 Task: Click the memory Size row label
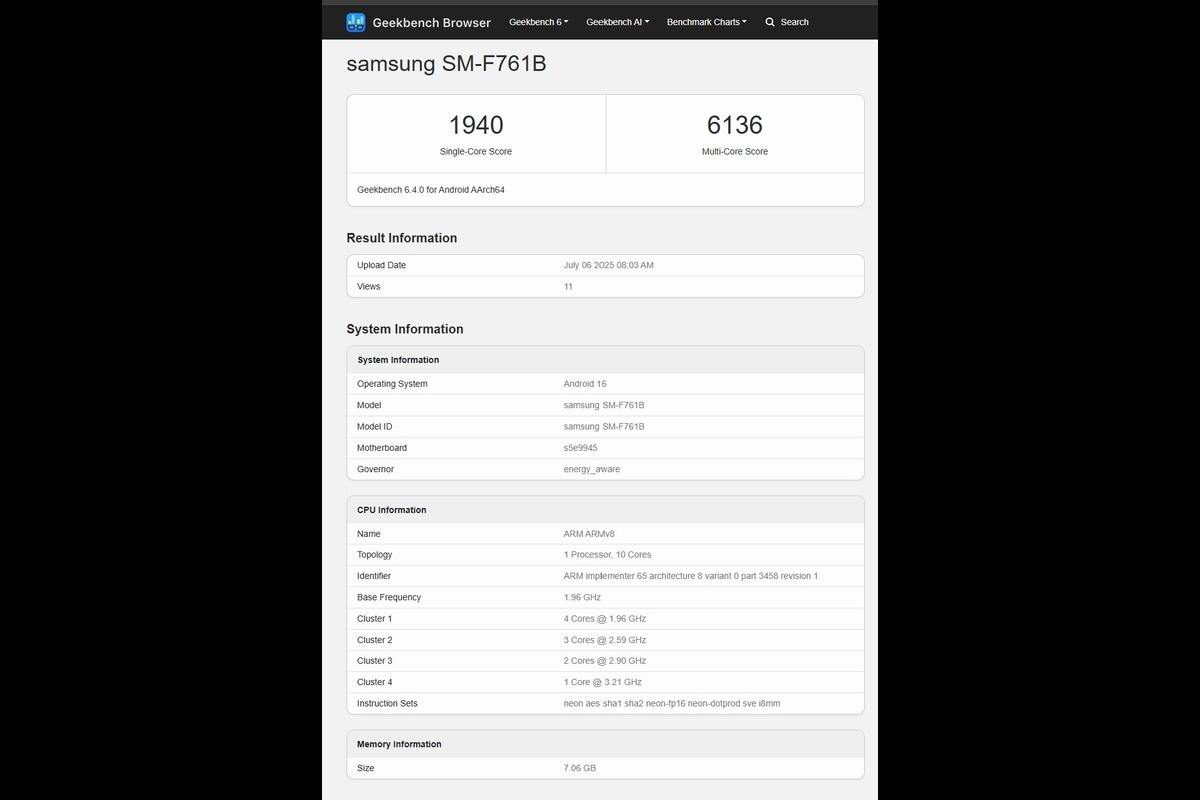click(x=366, y=768)
